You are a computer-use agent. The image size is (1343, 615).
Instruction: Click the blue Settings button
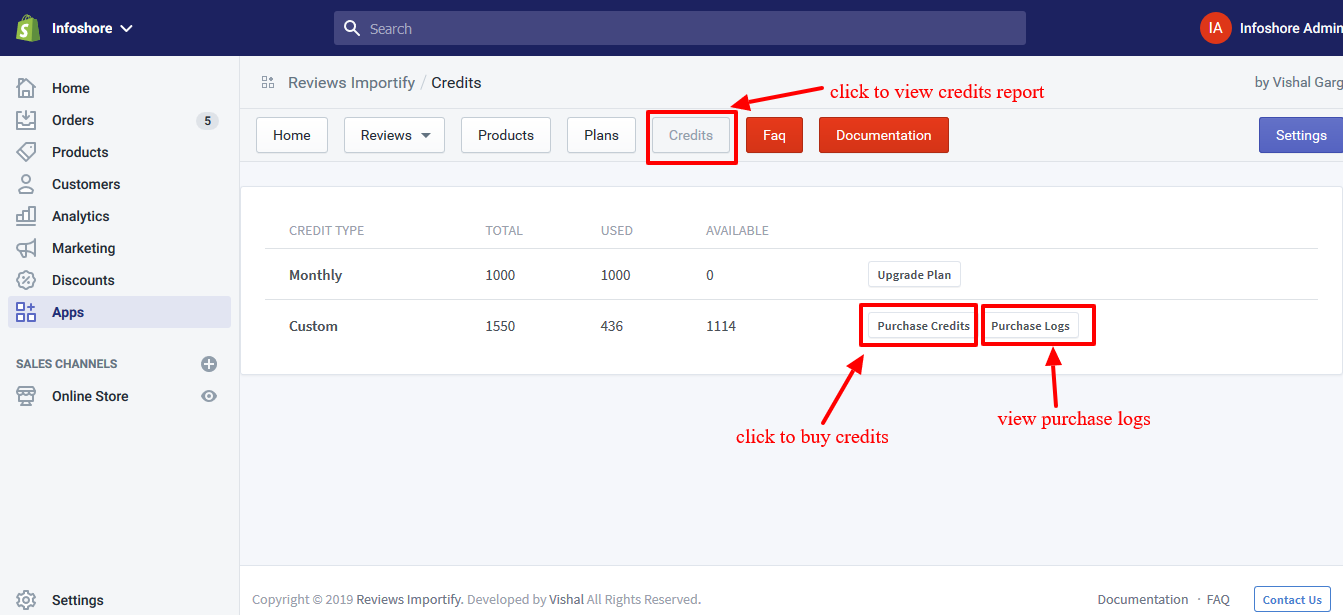pos(1301,135)
